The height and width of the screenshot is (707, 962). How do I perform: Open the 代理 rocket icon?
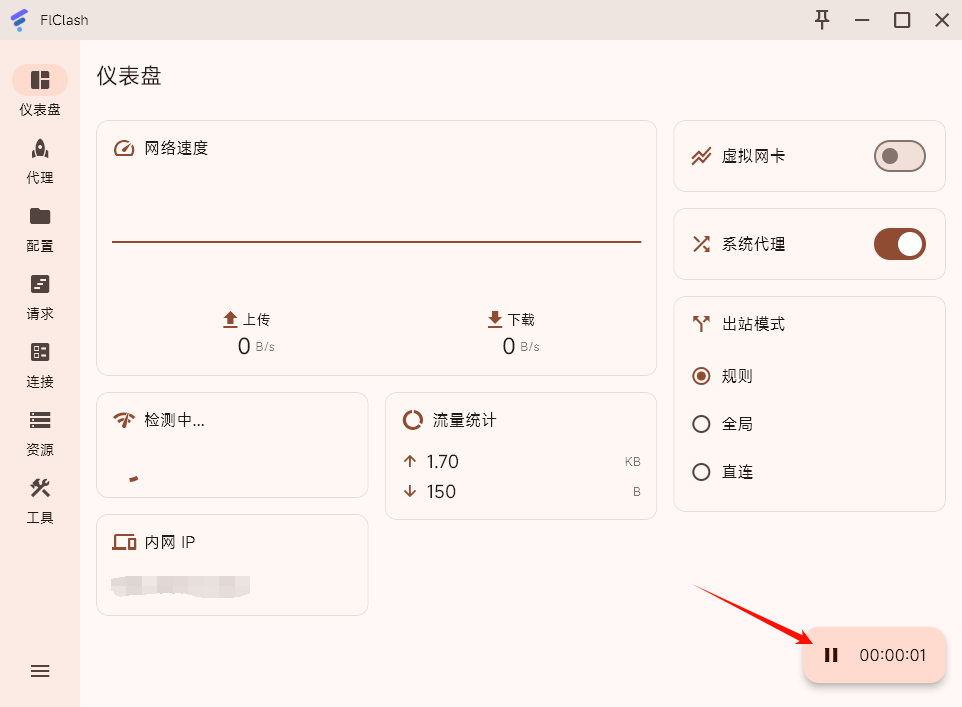click(x=40, y=149)
